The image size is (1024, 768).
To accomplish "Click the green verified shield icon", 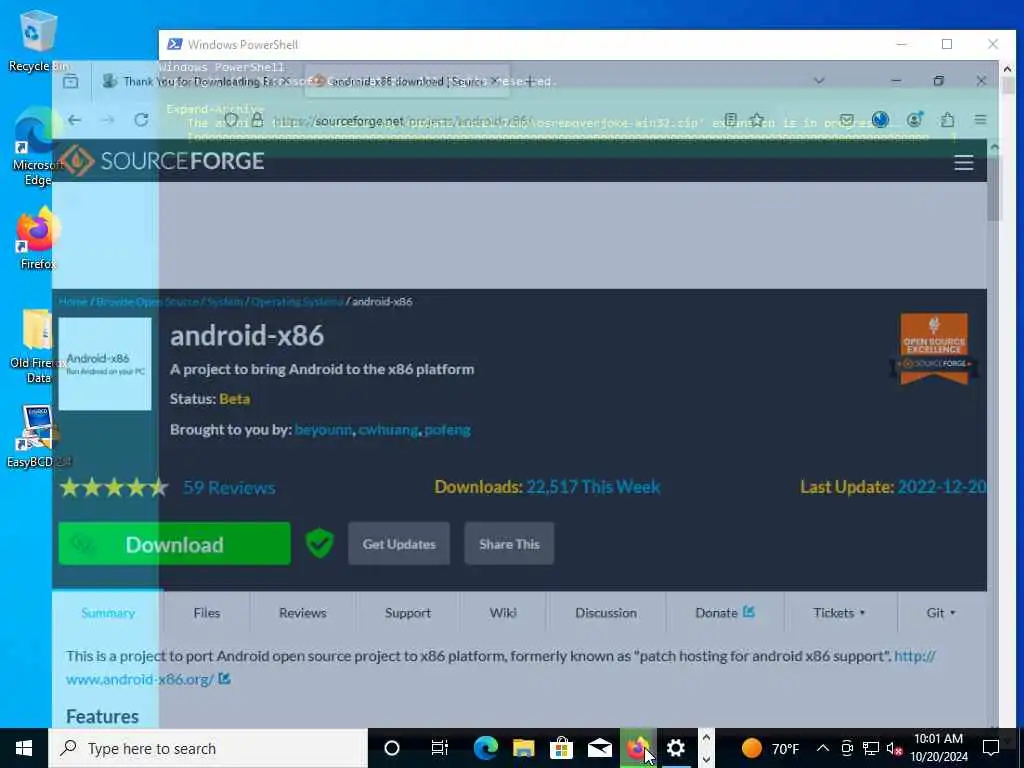I will tap(319, 543).
